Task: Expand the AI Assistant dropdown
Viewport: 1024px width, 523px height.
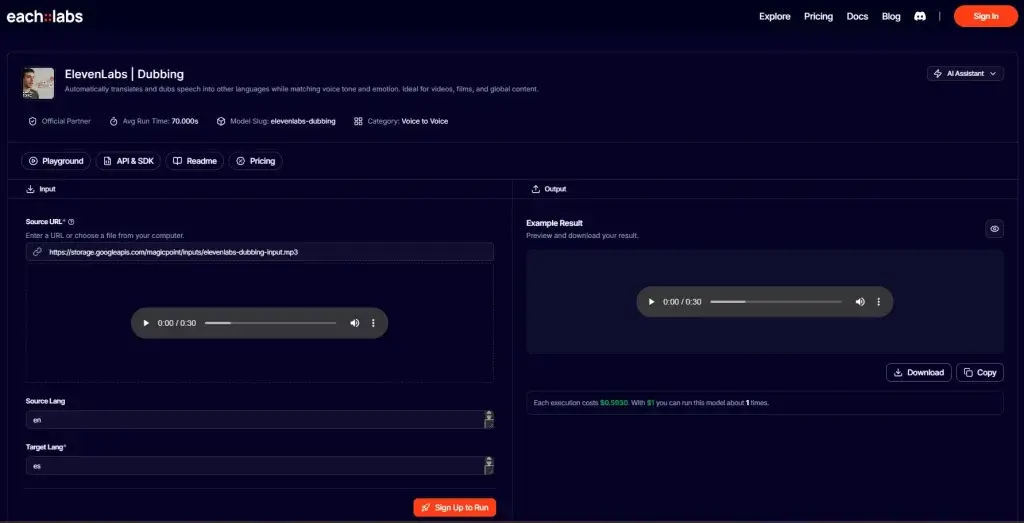Action: (965, 74)
